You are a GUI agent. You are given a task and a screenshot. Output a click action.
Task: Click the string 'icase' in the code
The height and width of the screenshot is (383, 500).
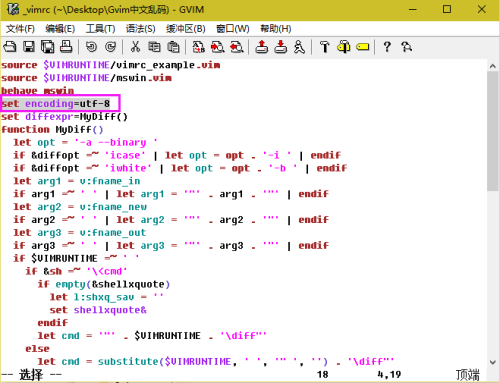coord(125,155)
